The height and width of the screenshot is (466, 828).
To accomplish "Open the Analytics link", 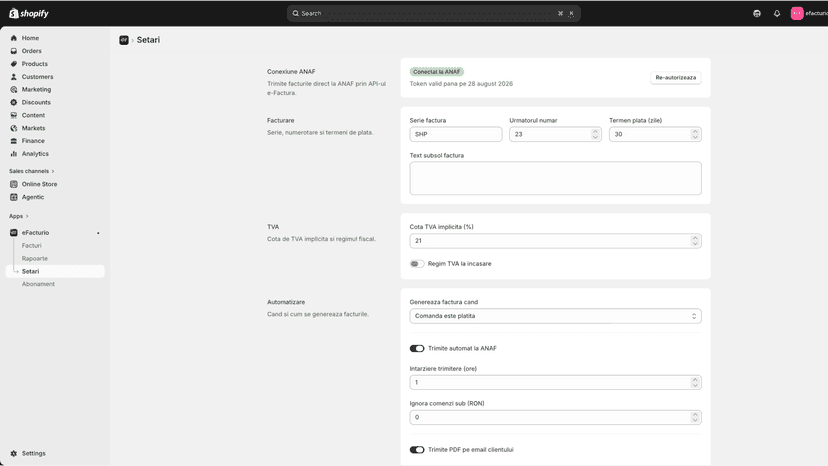I will coord(35,154).
